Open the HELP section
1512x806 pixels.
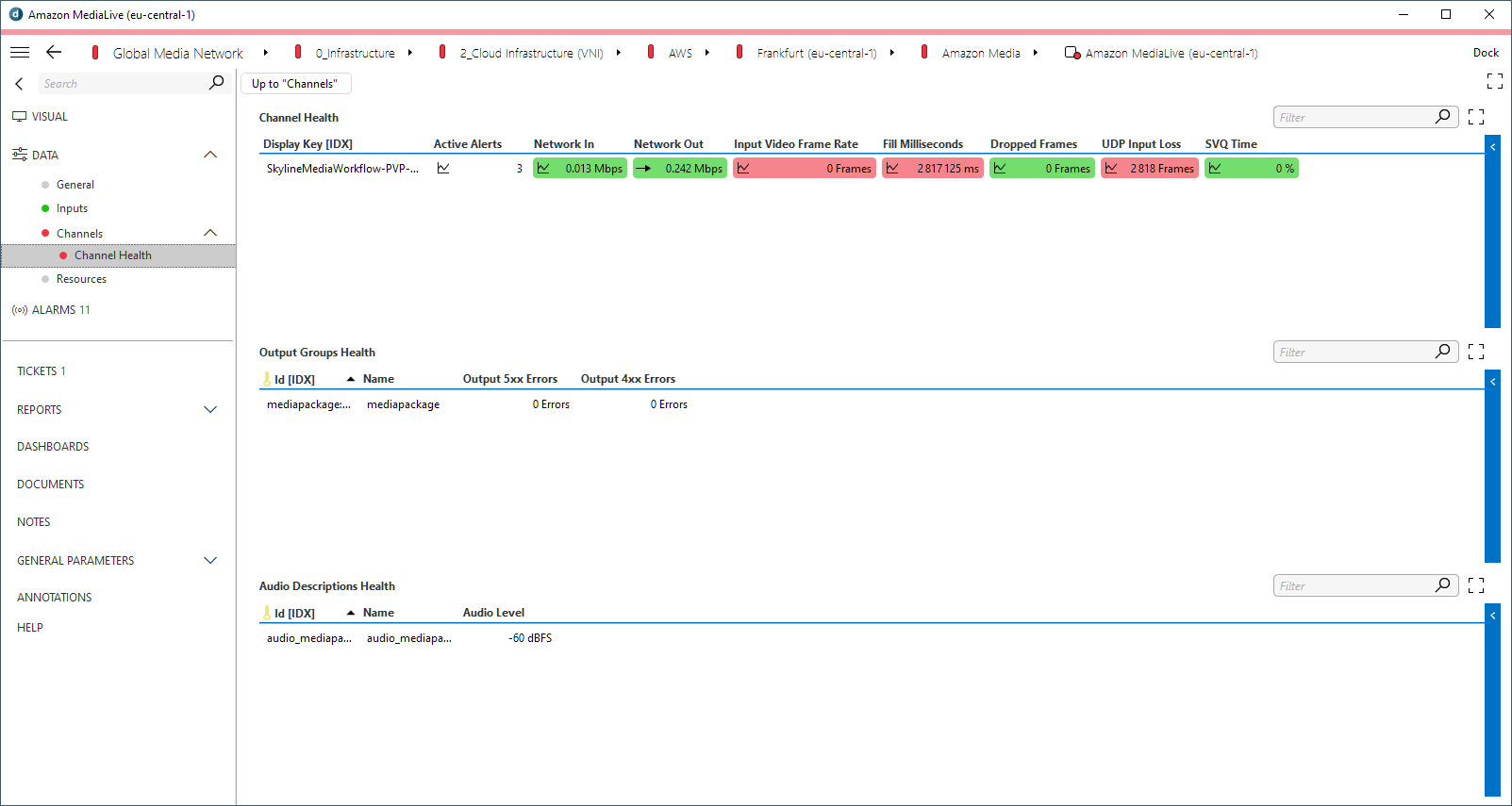[x=30, y=628]
